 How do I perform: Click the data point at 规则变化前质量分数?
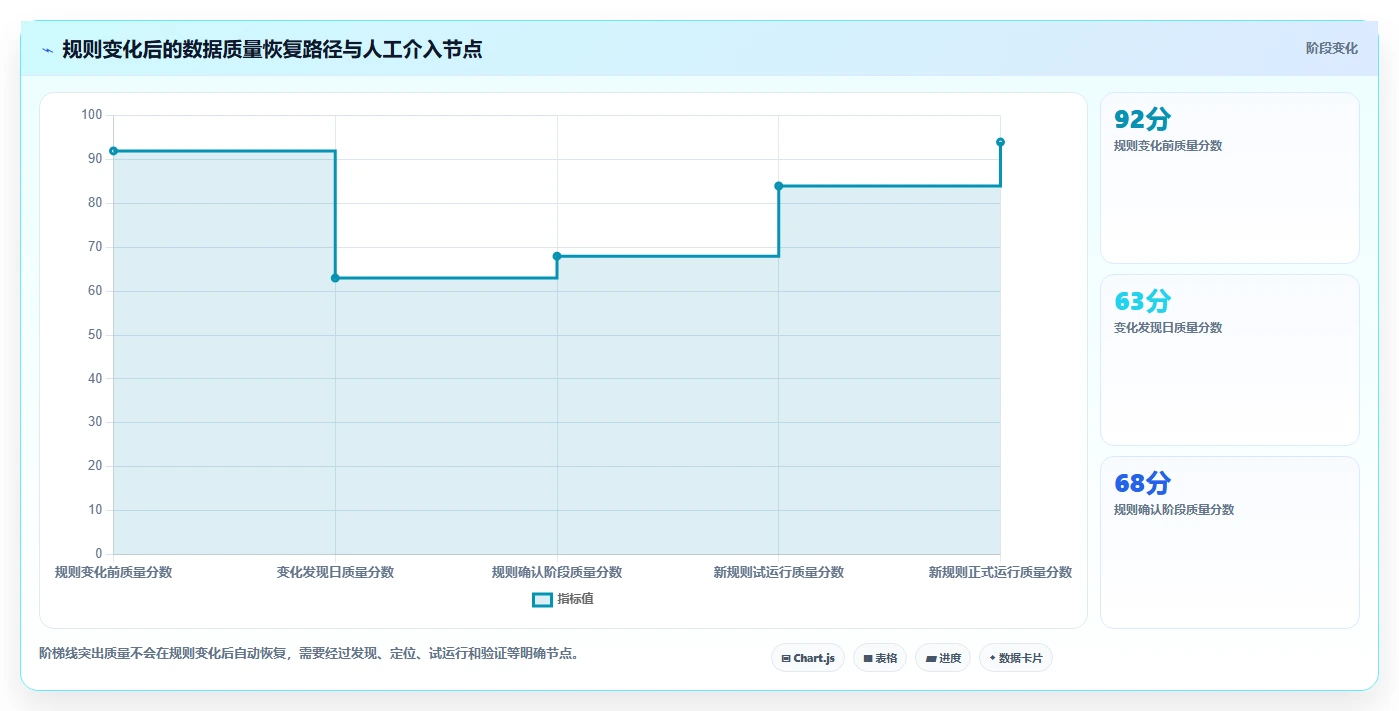pos(113,151)
